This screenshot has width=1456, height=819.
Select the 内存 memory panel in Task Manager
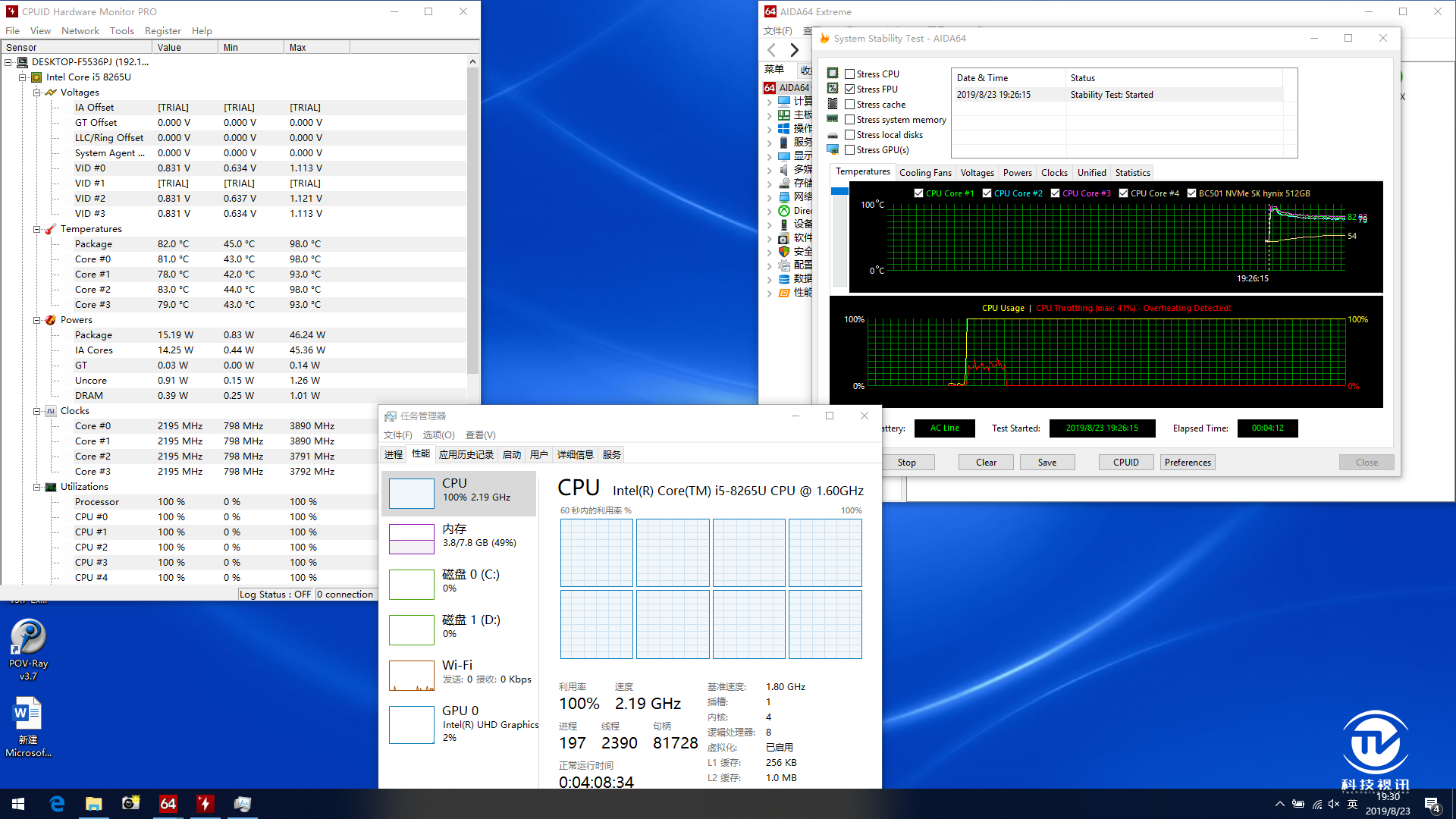tap(460, 538)
